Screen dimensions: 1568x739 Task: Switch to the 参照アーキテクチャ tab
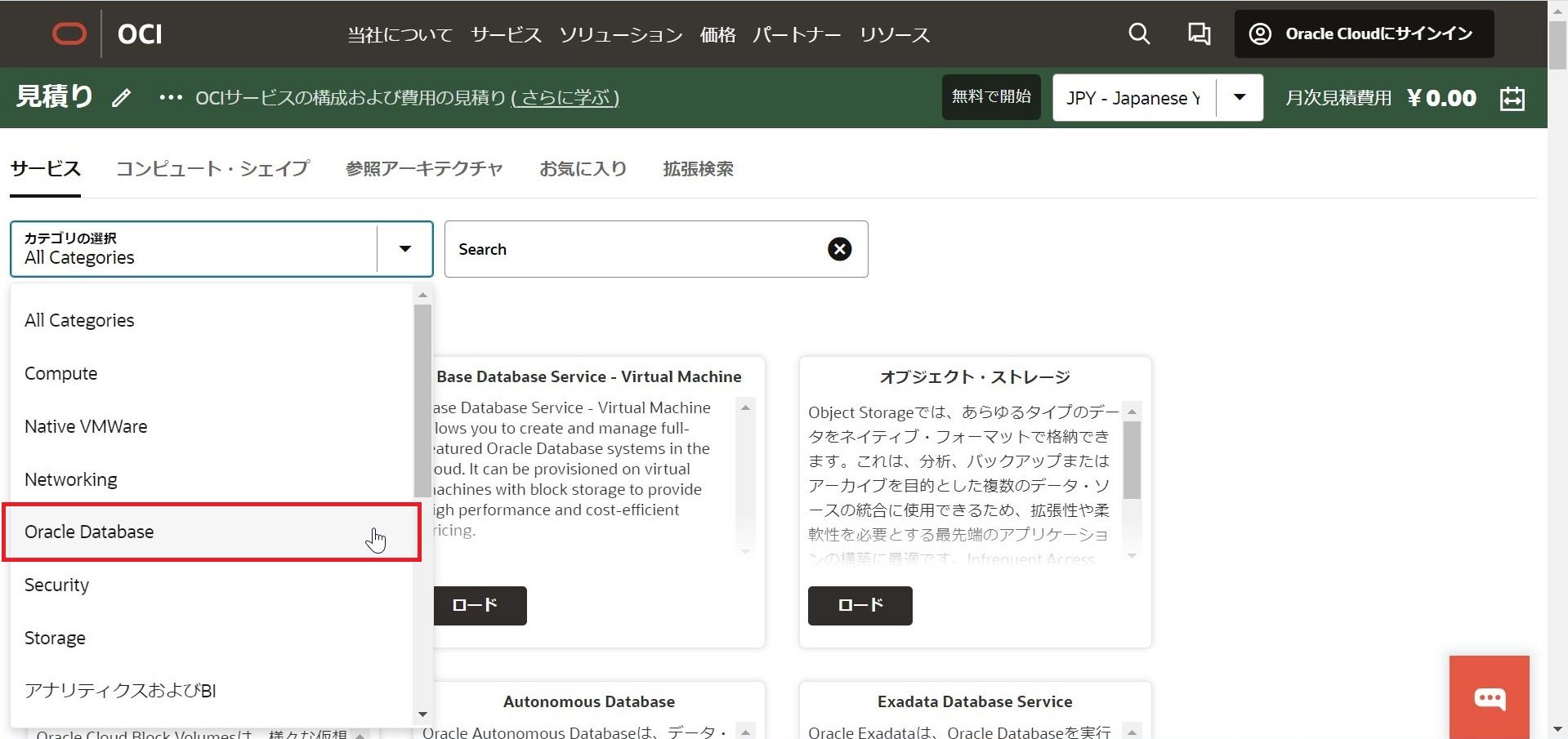pyautogui.click(x=423, y=169)
